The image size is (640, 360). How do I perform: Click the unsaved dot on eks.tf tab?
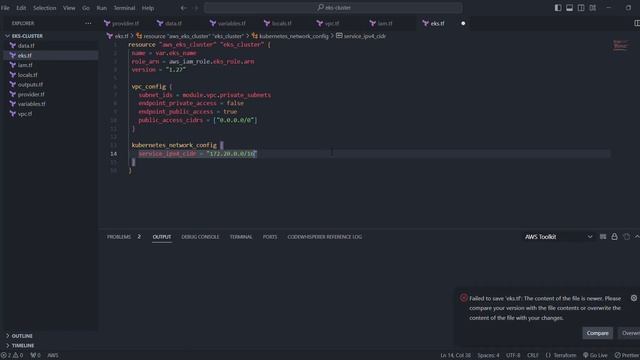463,23
